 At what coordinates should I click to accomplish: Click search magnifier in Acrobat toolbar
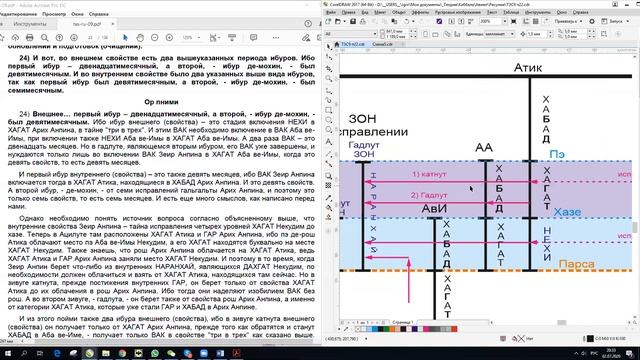click(x=44, y=38)
